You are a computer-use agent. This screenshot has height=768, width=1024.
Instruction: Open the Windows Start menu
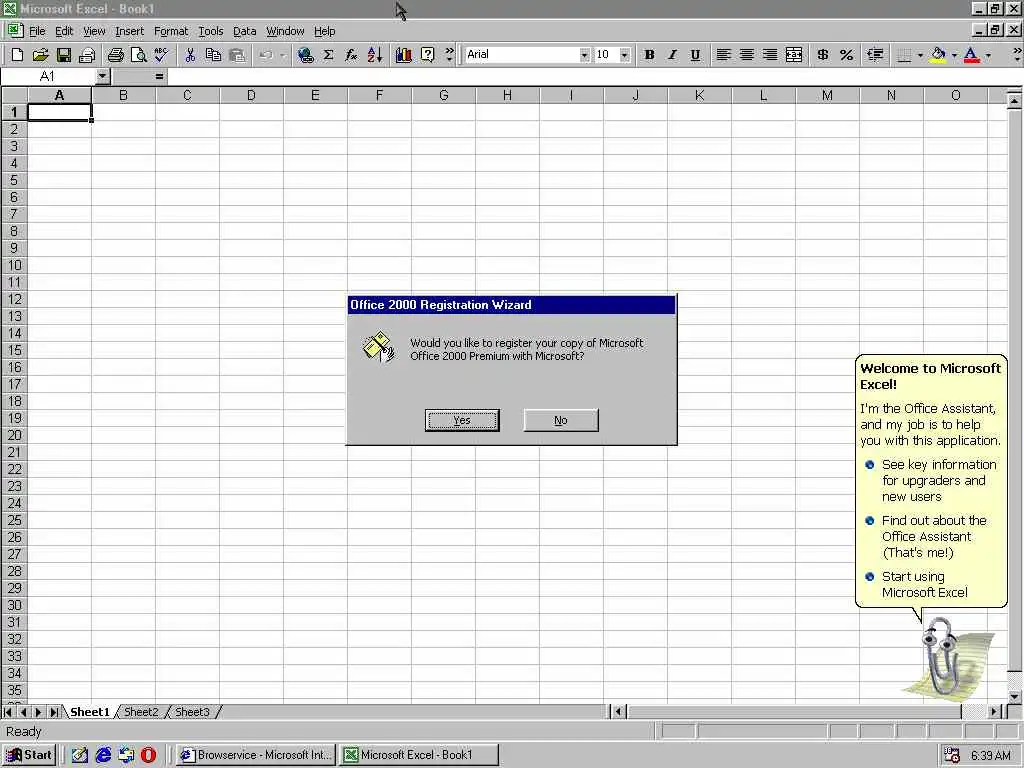coord(29,755)
